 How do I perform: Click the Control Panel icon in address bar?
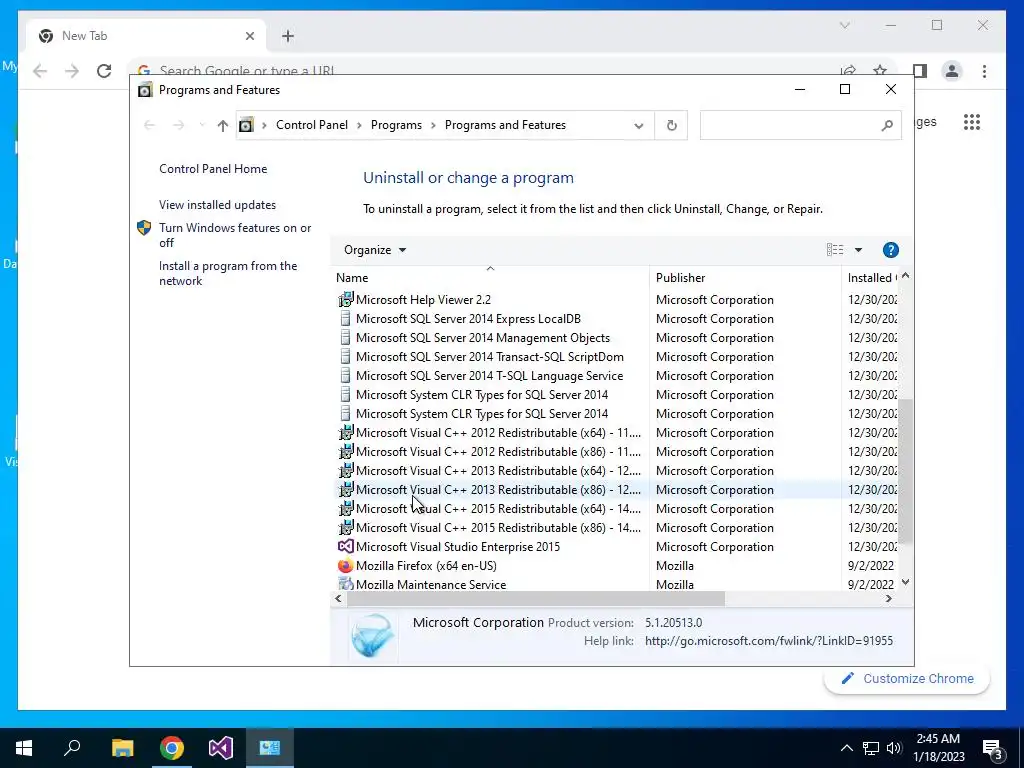tap(246, 125)
